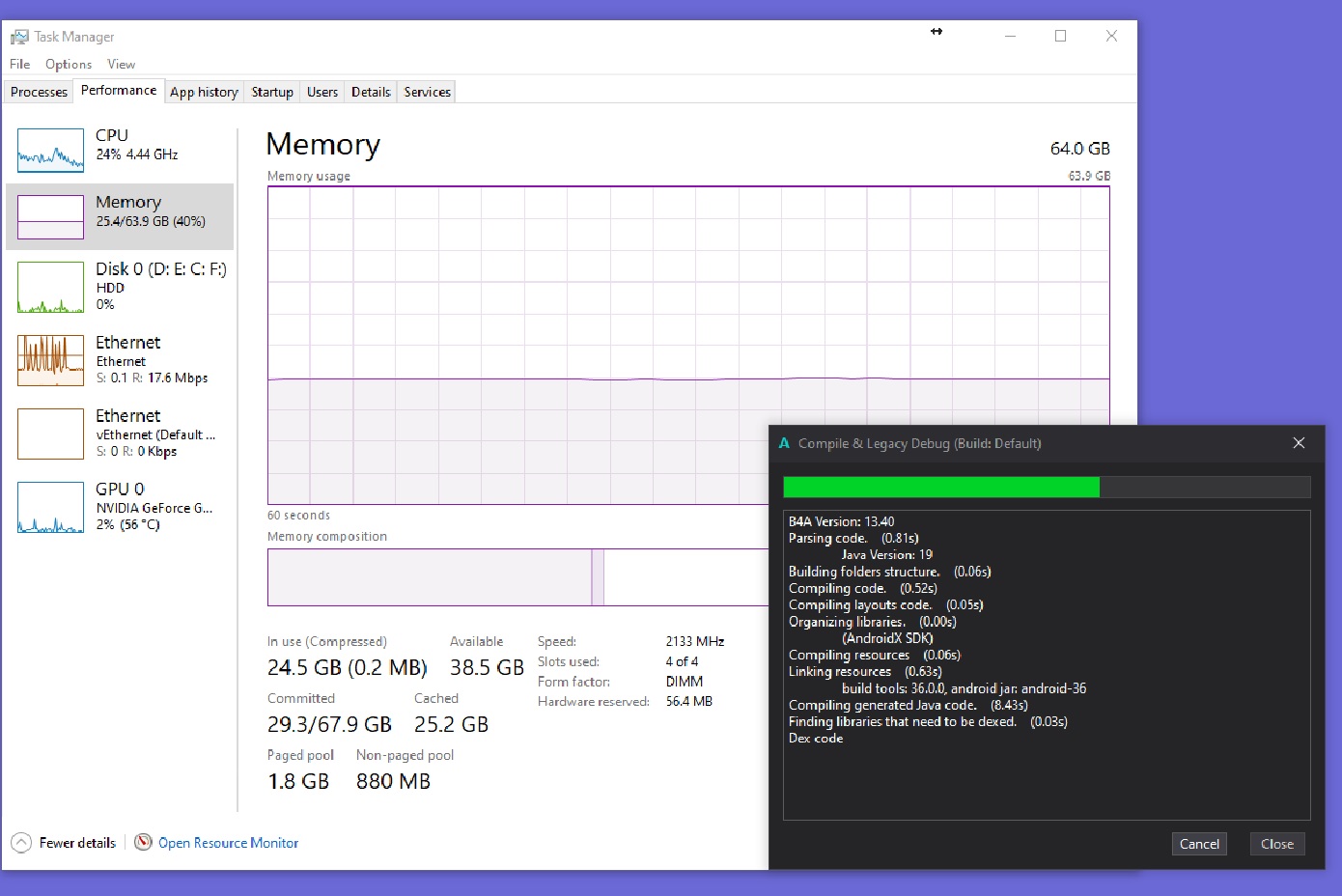Open Disk 0 performance graph icon
This screenshot has width=1342, height=896.
[50, 288]
